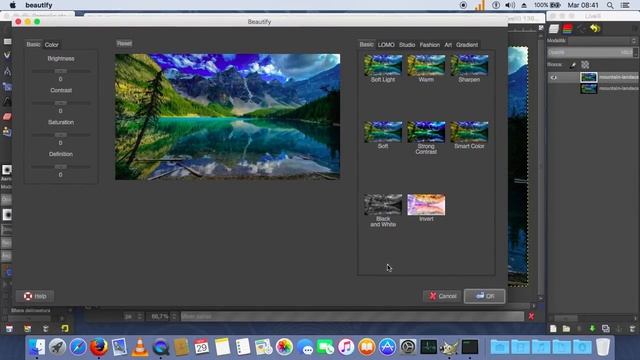Screen dimensions: 640x360
Task: Select the Basic effects tab
Action: (x=367, y=44)
